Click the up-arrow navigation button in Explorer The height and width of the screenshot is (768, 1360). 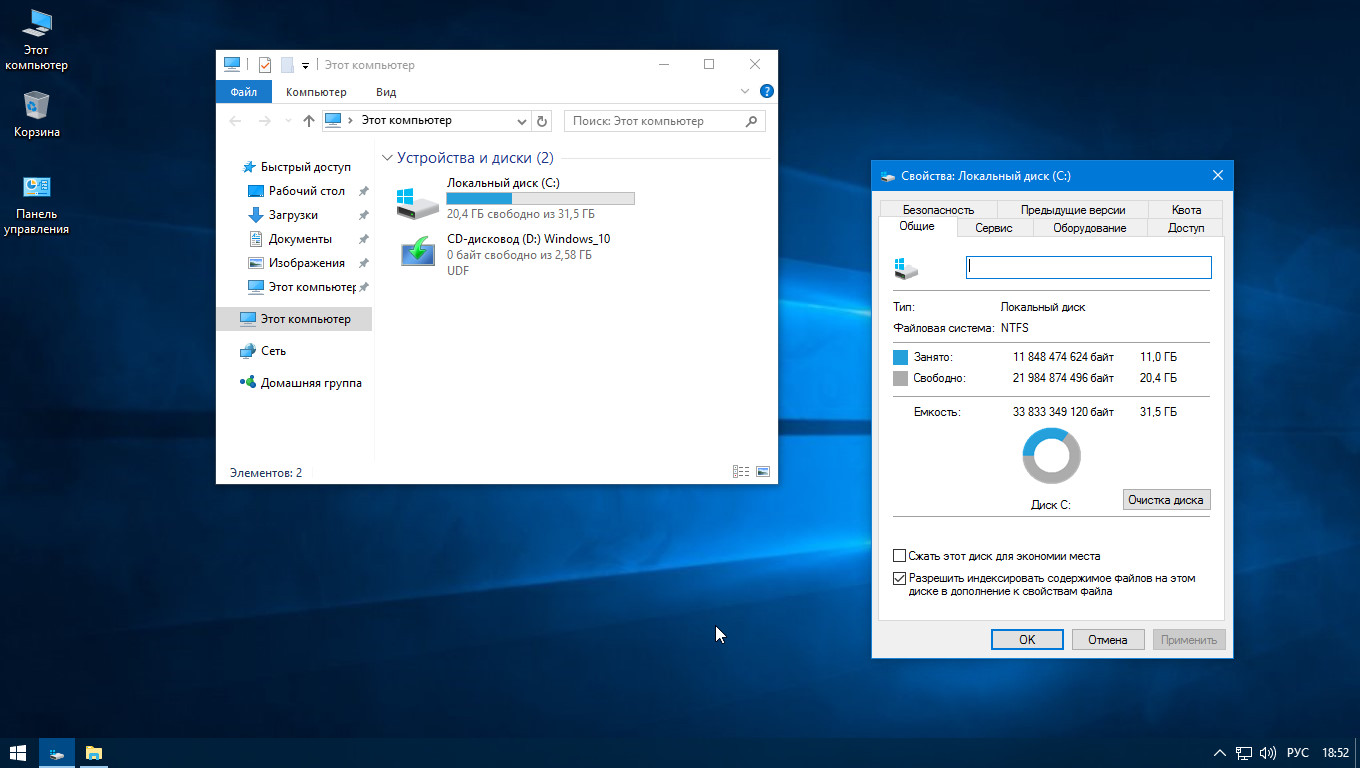[x=309, y=121]
